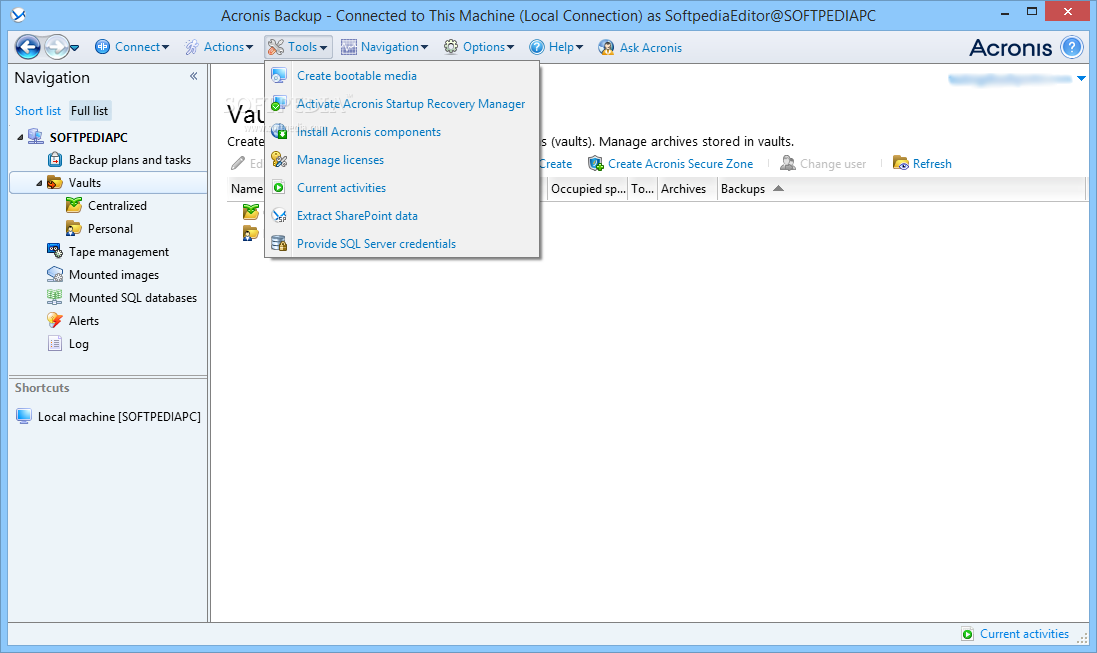Click the Manage licenses keys icon

pos(278,160)
